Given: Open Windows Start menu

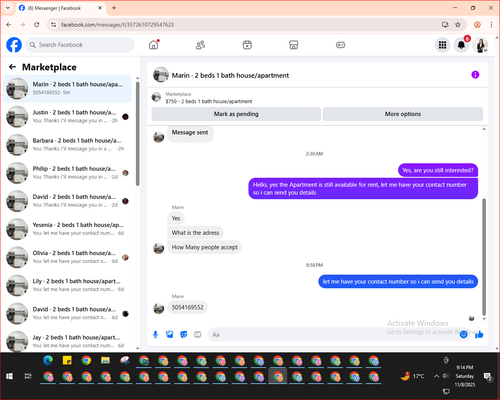Looking at the screenshot, I should (x=9, y=376).
